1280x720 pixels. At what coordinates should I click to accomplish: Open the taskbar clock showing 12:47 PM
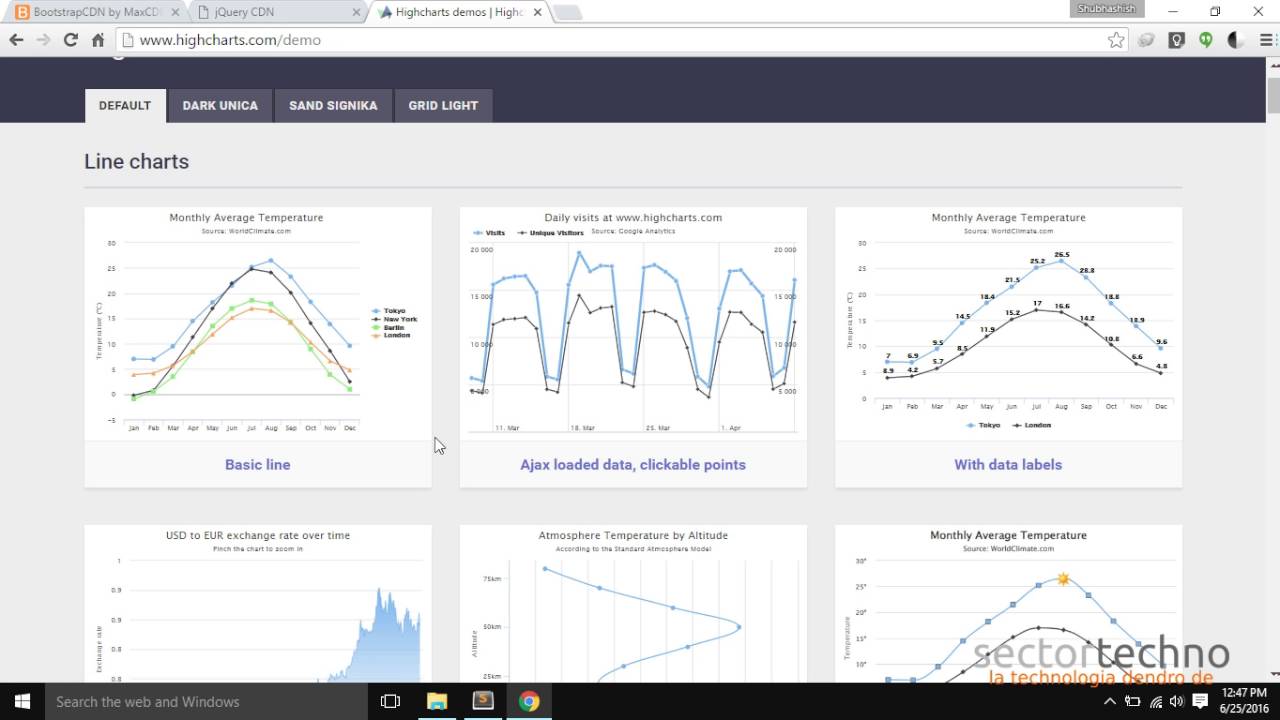pyautogui.click(x=1245, y=701)
